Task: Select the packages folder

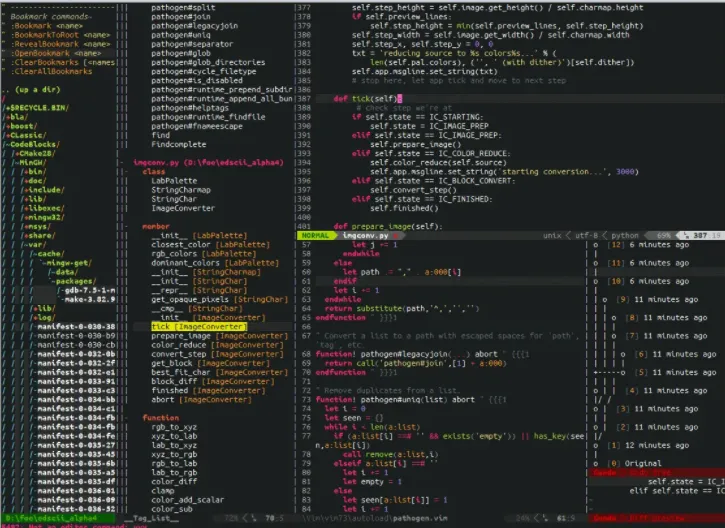Action: 74,281
